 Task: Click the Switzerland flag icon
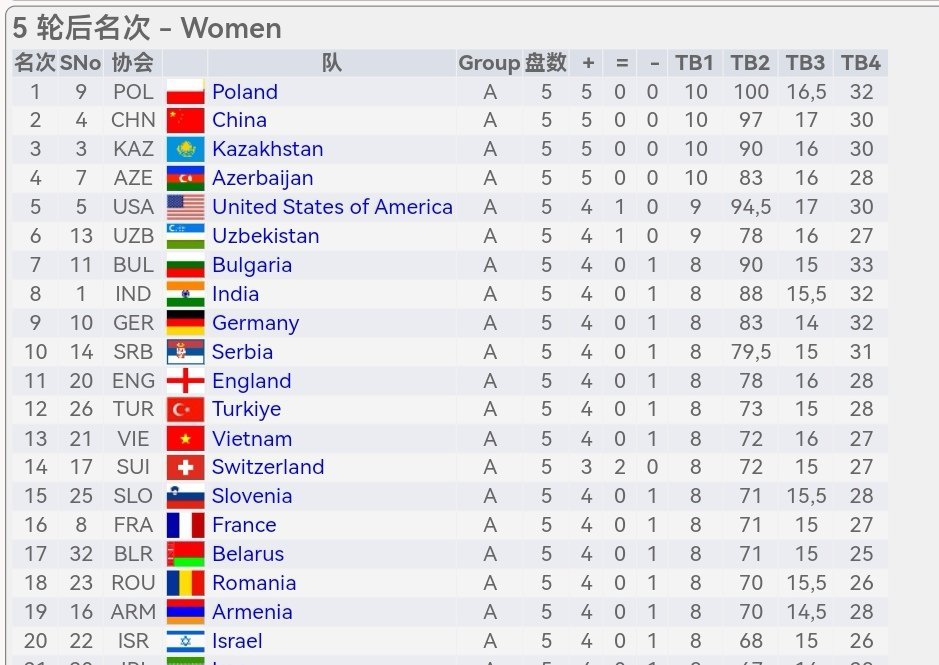click(185, 467)
